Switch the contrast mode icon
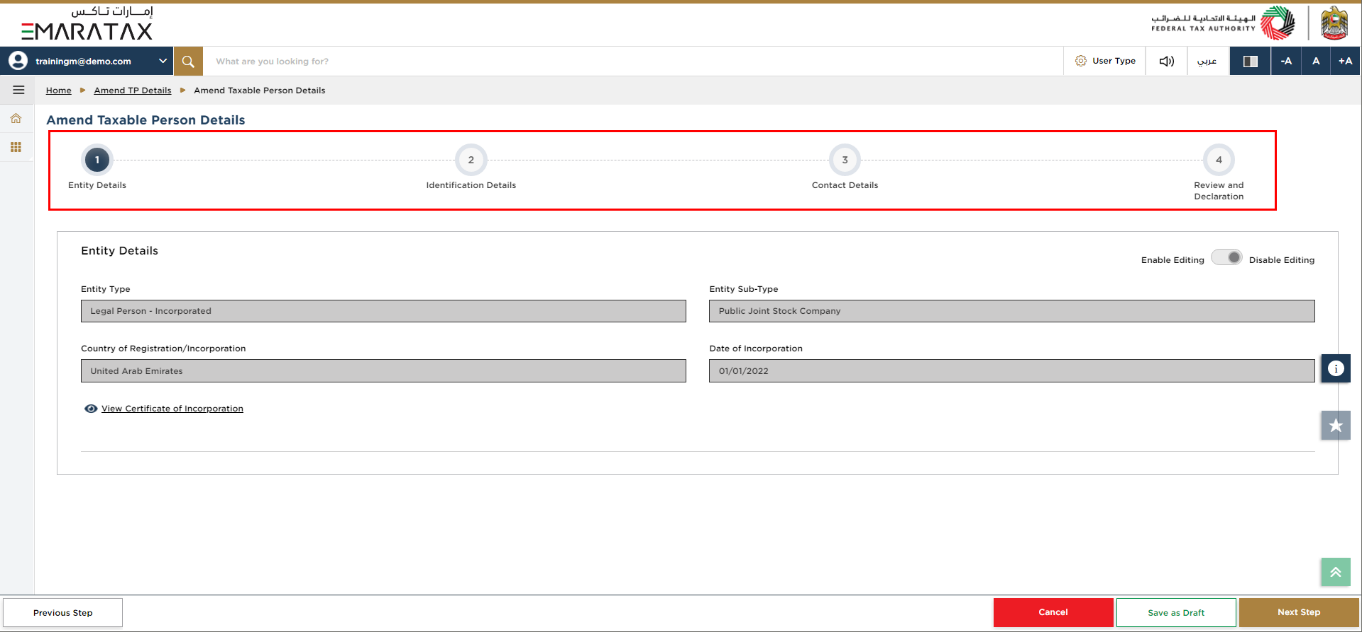Viewport: 1362px width, 632px height. (x=1250, y=61)
